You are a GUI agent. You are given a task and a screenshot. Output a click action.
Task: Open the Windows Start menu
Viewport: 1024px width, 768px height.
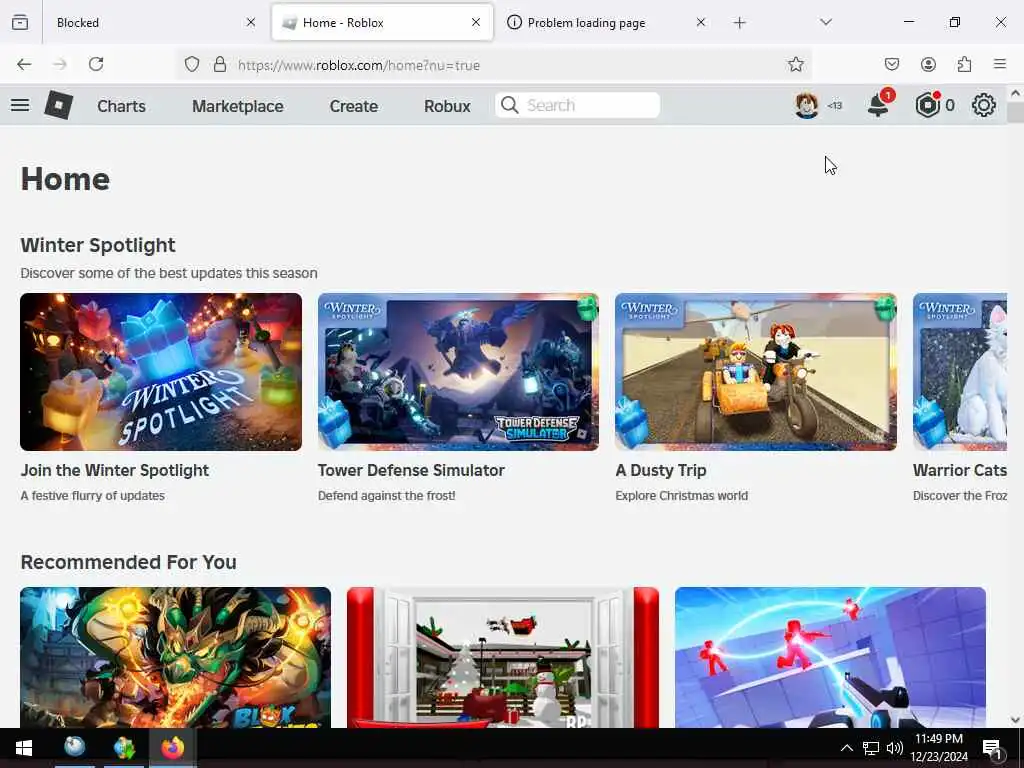coord(24,748)
